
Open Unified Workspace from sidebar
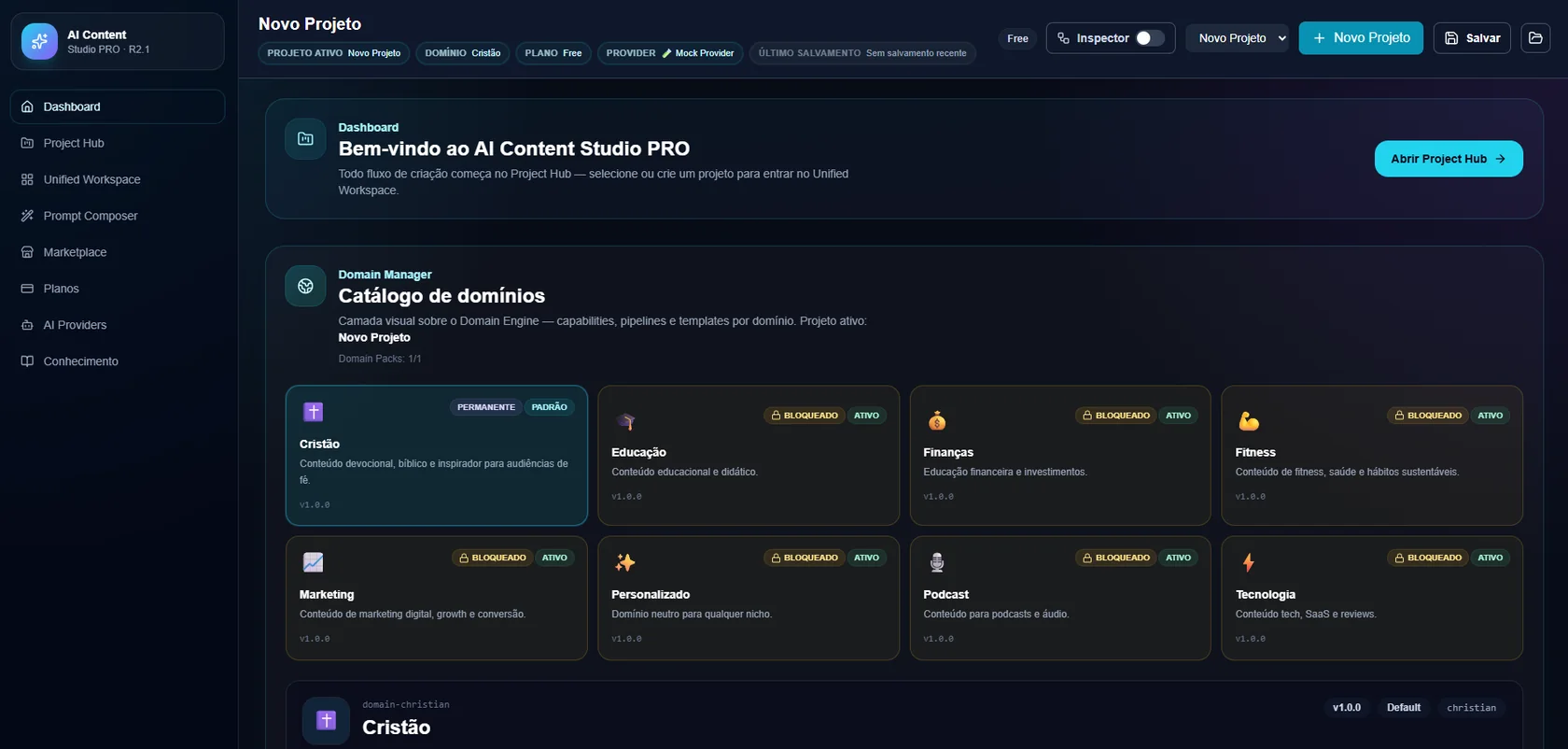[x=118, y=179]
